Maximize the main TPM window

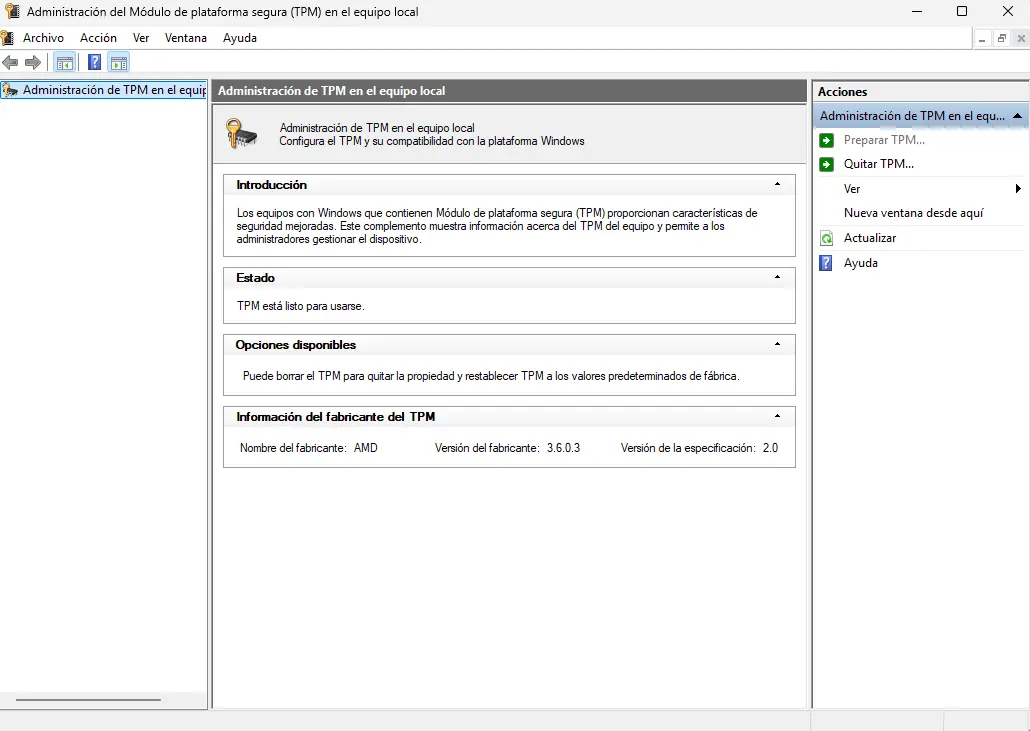[x=962, y=11]
